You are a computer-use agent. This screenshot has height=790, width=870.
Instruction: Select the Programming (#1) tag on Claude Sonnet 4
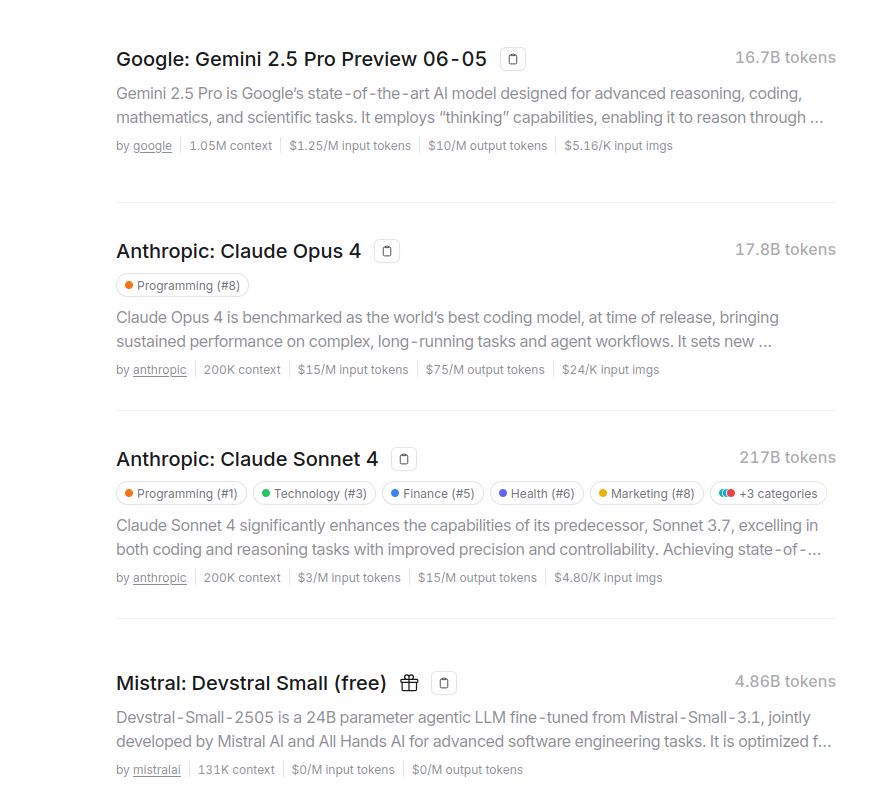181,494
